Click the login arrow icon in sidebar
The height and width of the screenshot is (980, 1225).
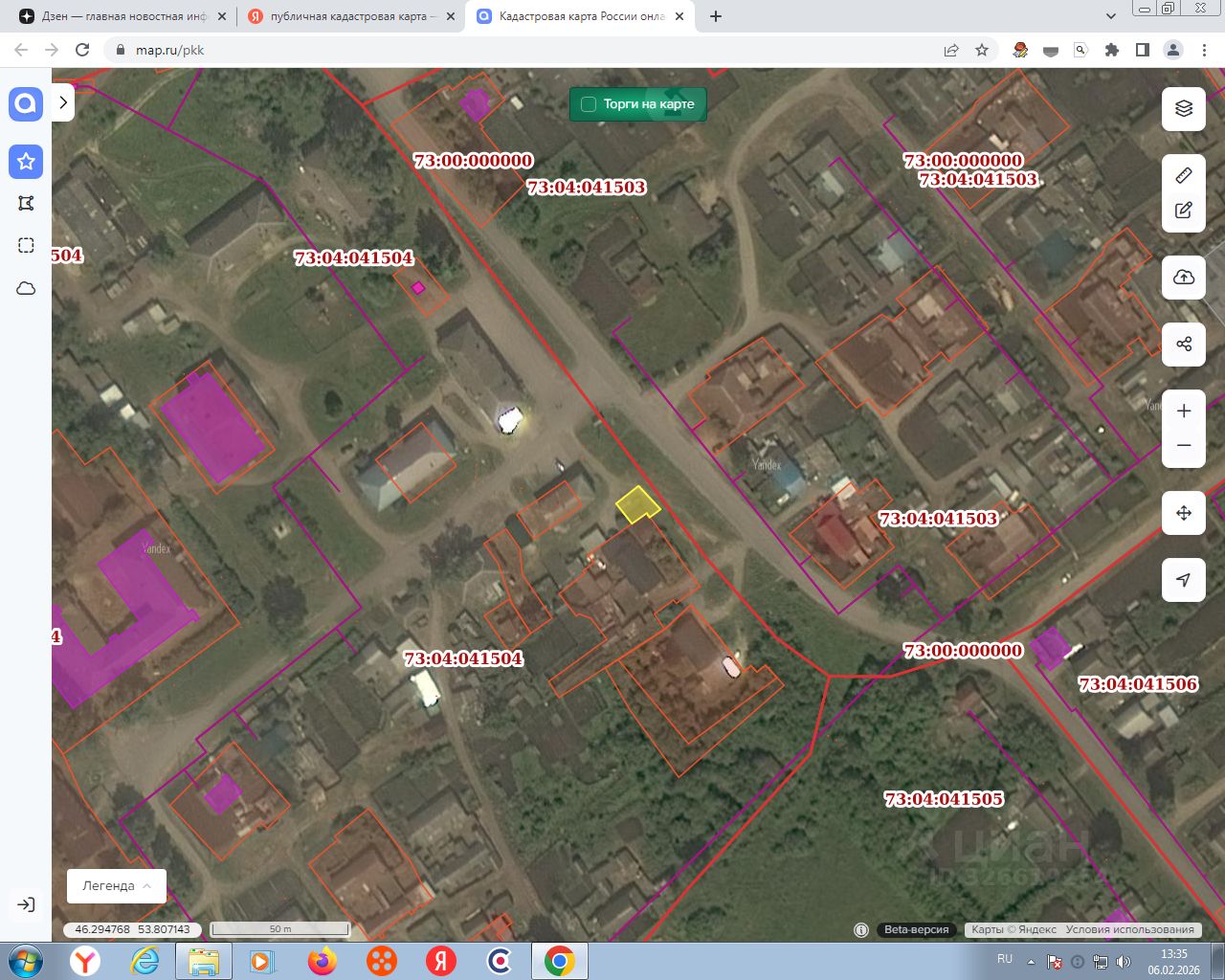(x=26, y=904)
